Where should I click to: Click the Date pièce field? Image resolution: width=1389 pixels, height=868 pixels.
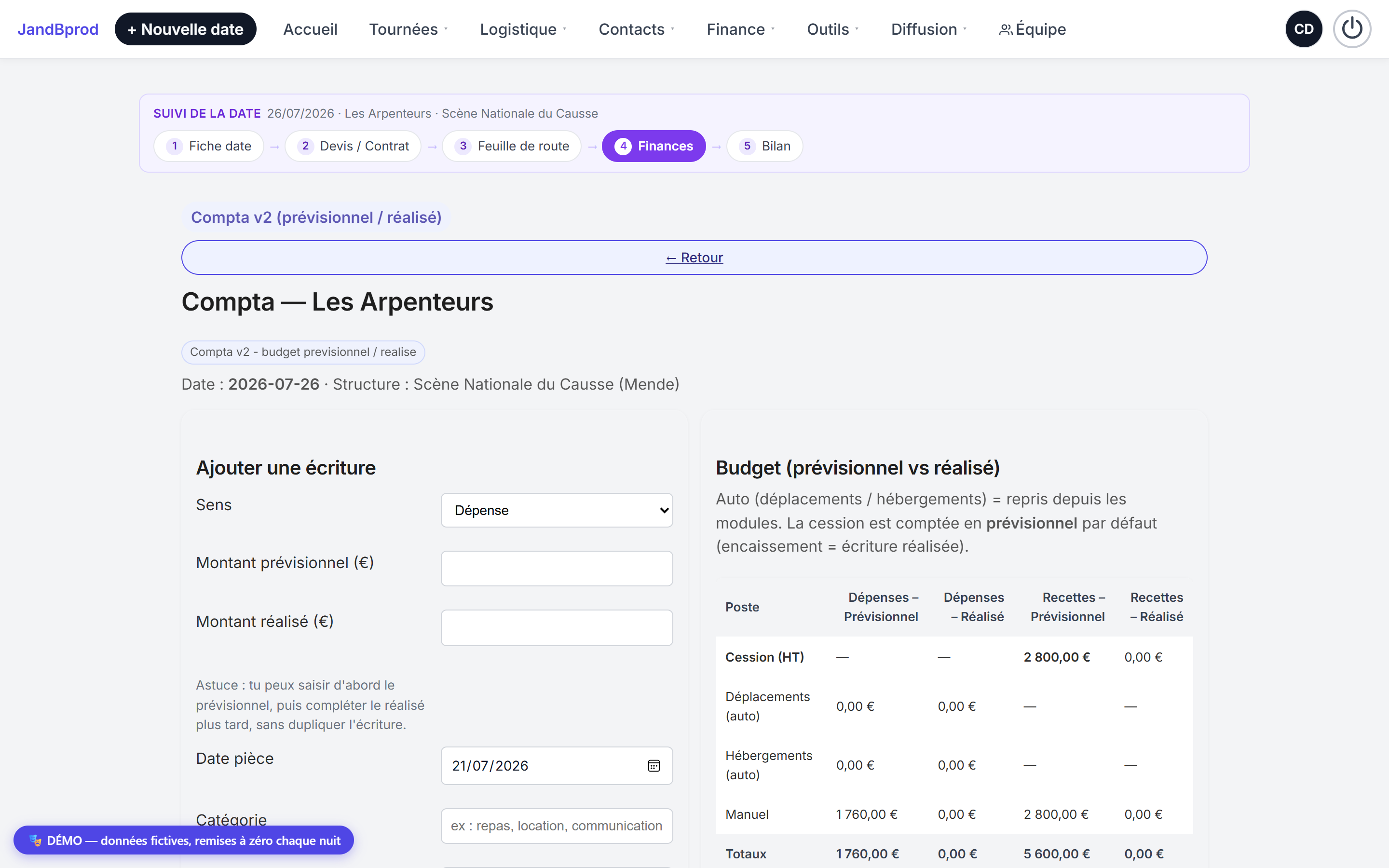[556, 765]
